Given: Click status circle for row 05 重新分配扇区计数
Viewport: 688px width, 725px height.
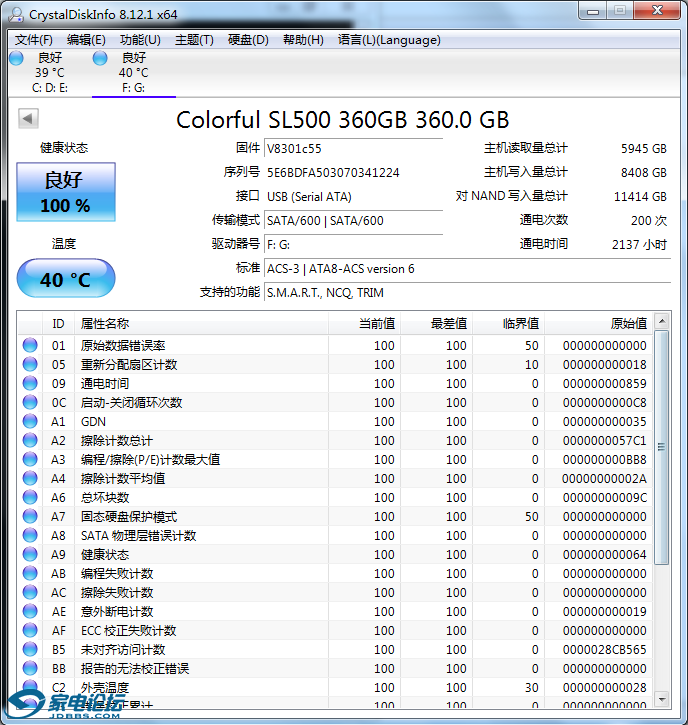Looking at the screenshot, I should (x=30, y=364).
